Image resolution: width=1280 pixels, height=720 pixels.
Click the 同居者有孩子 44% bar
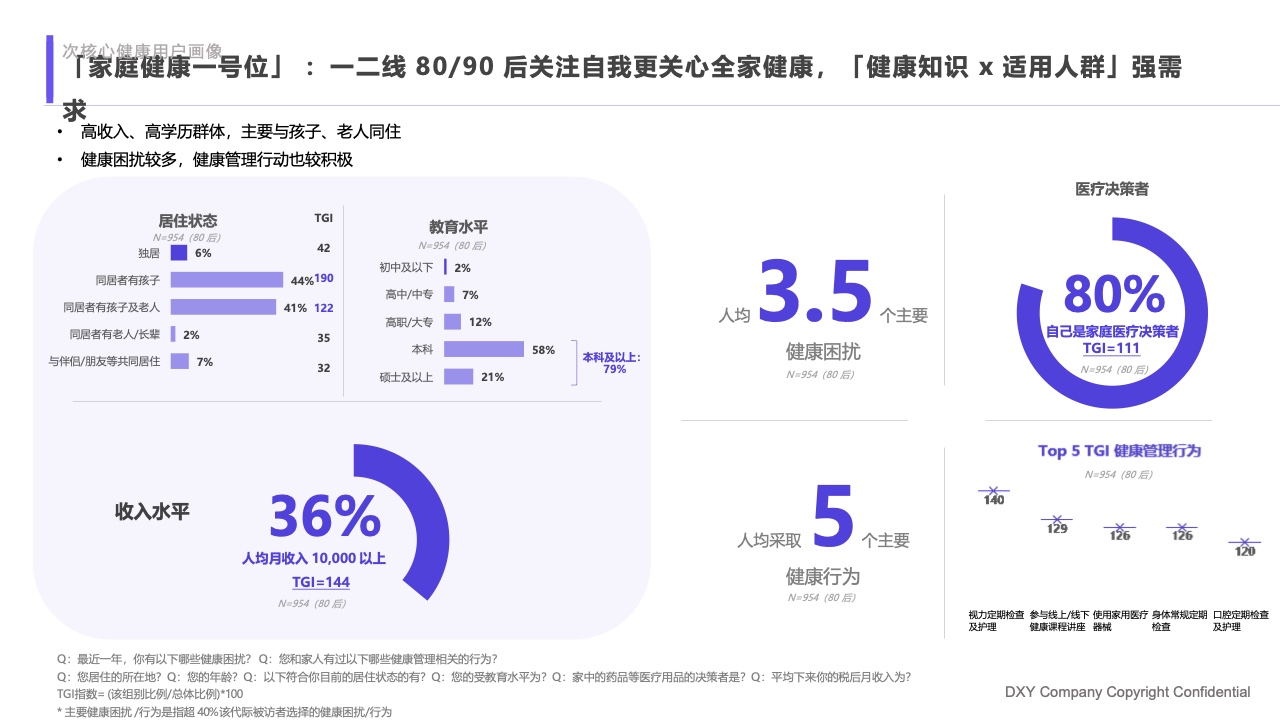tap(227, 280)
